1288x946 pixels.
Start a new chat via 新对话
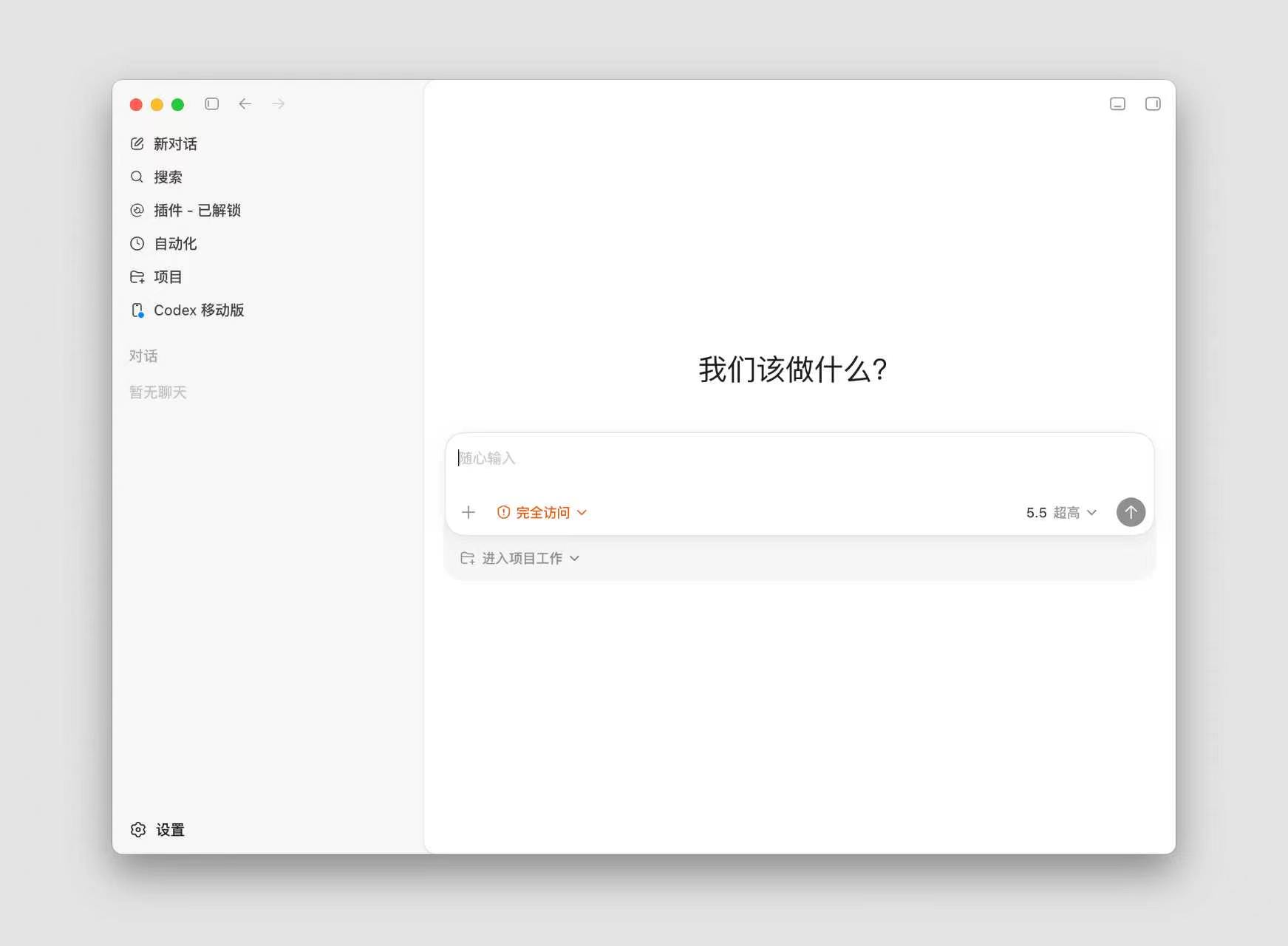pos(164,144)
